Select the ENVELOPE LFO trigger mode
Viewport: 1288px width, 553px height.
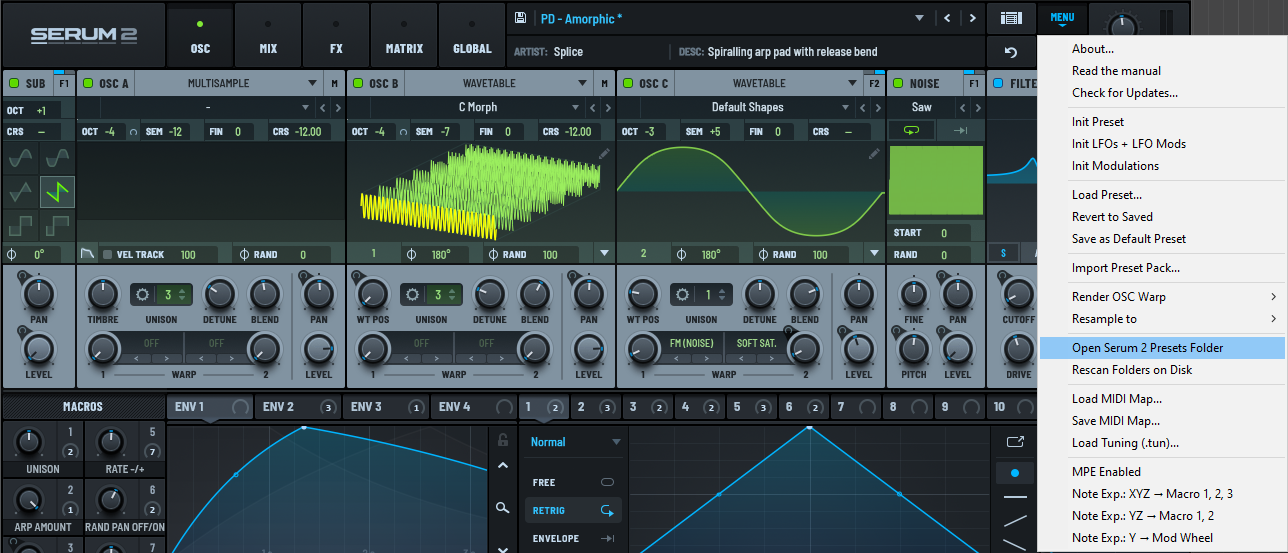coord(573,538)
